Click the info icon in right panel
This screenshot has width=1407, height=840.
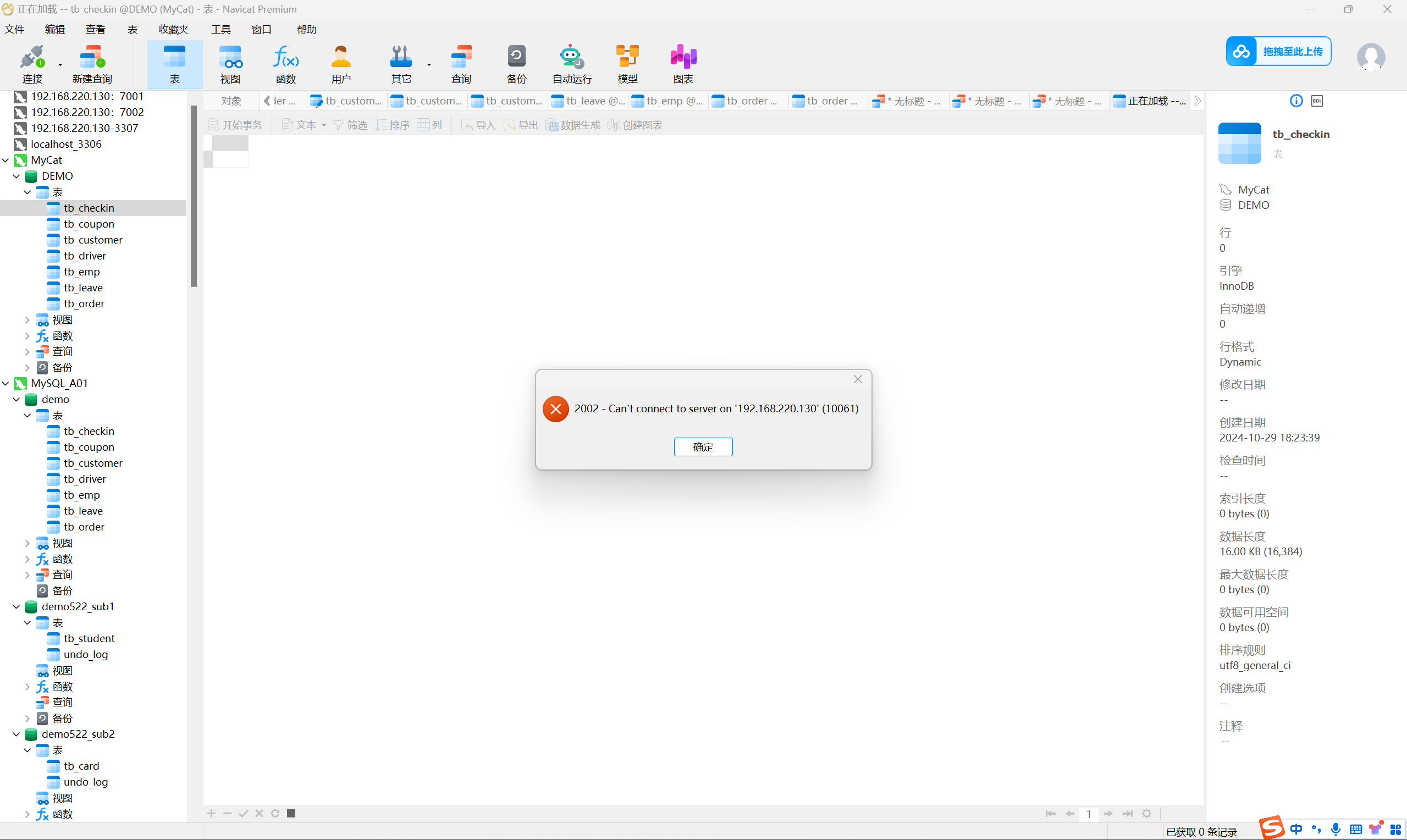pos(1296,101)
